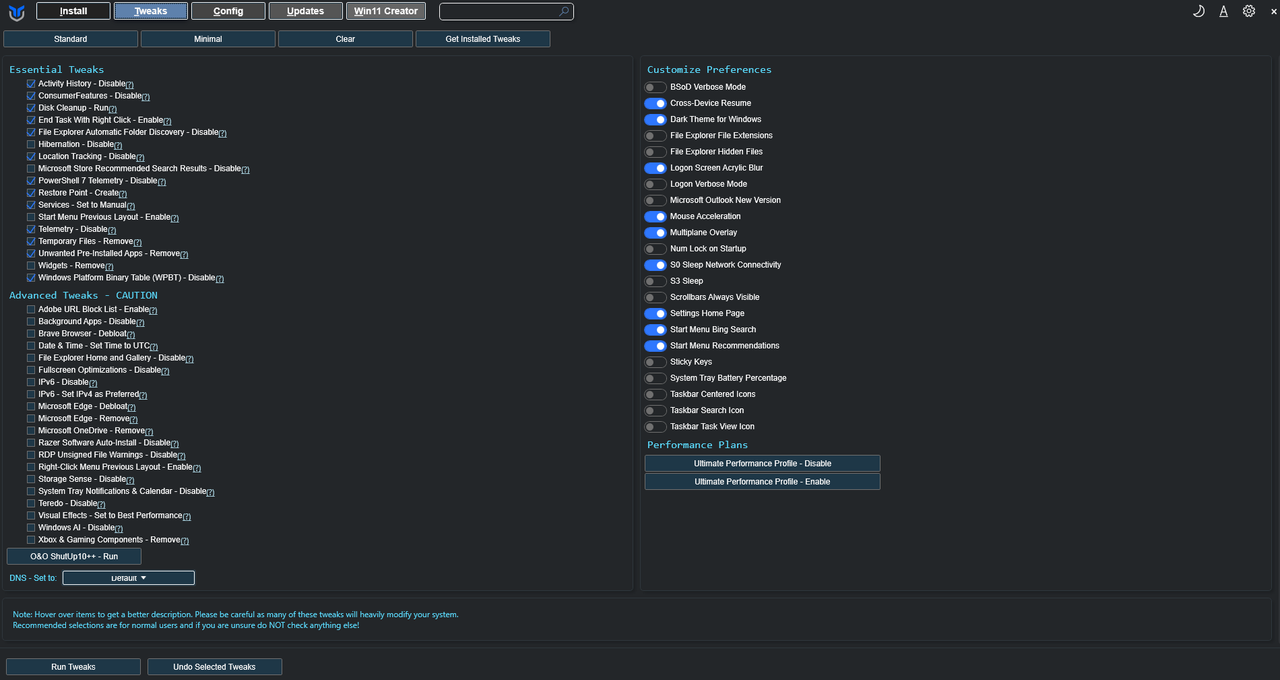Open the DNS Default dropdown
Viewport: 1280px width, 680px height.
coord(129,578)
